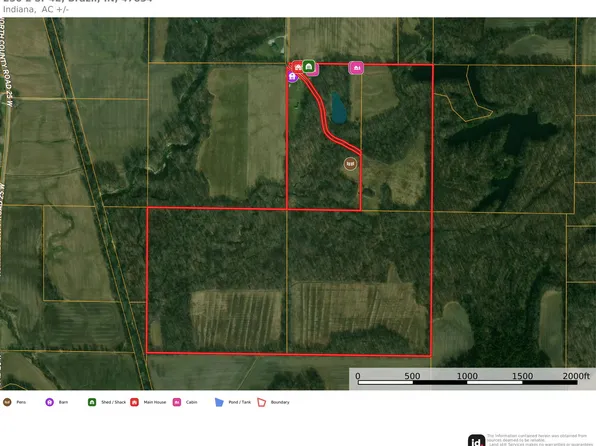This screenshot has width=596, height=446.
Task: Click the blue Pond / Tank legend icon
Action: point(219,402)
